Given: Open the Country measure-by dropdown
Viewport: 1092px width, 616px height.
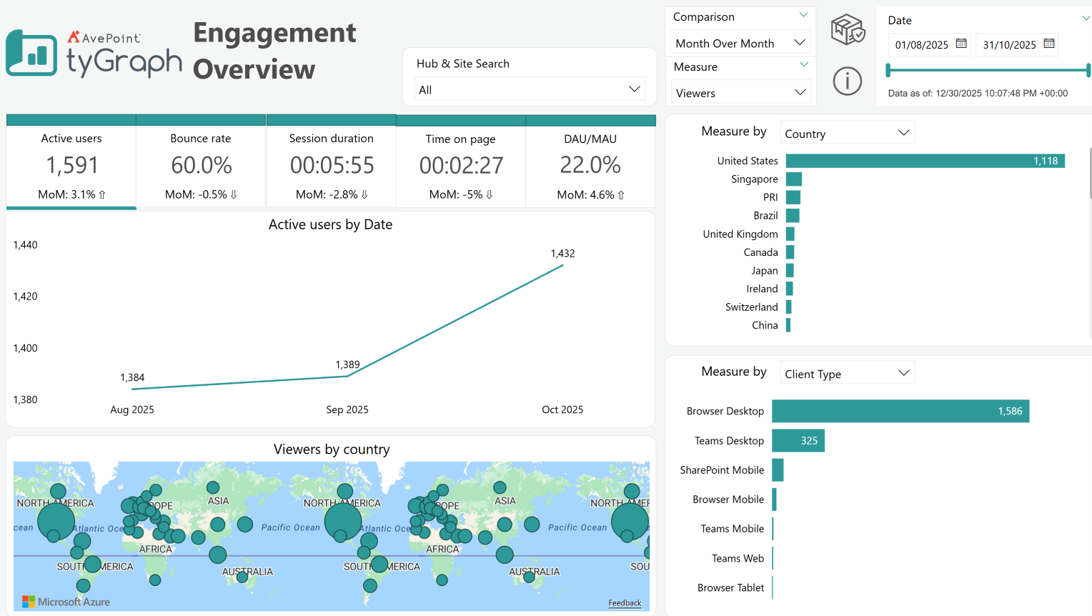Looking at the screenshot, I should [x=847, y=133].
